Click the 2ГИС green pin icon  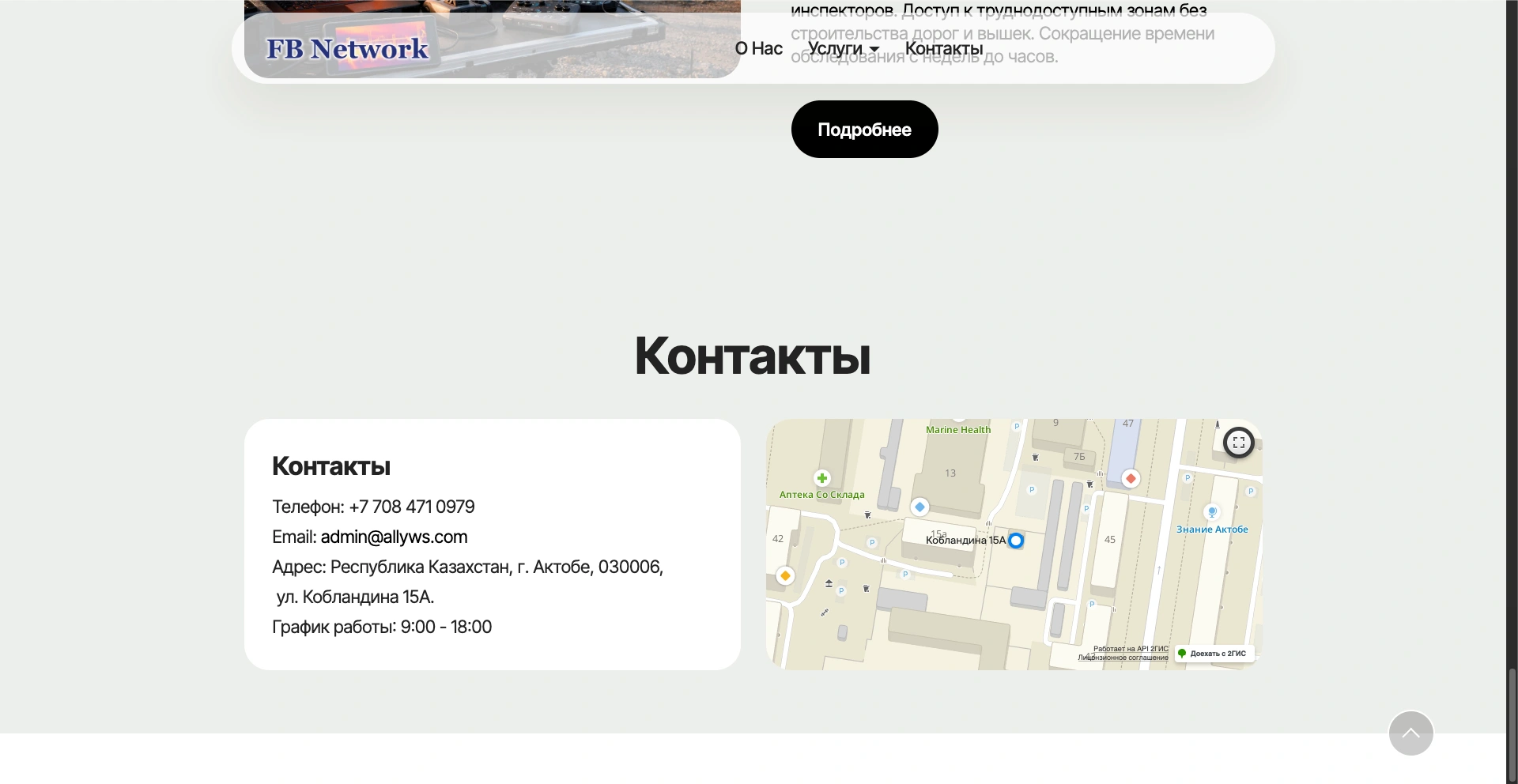pyautogui.click(x=1182, y=654)
